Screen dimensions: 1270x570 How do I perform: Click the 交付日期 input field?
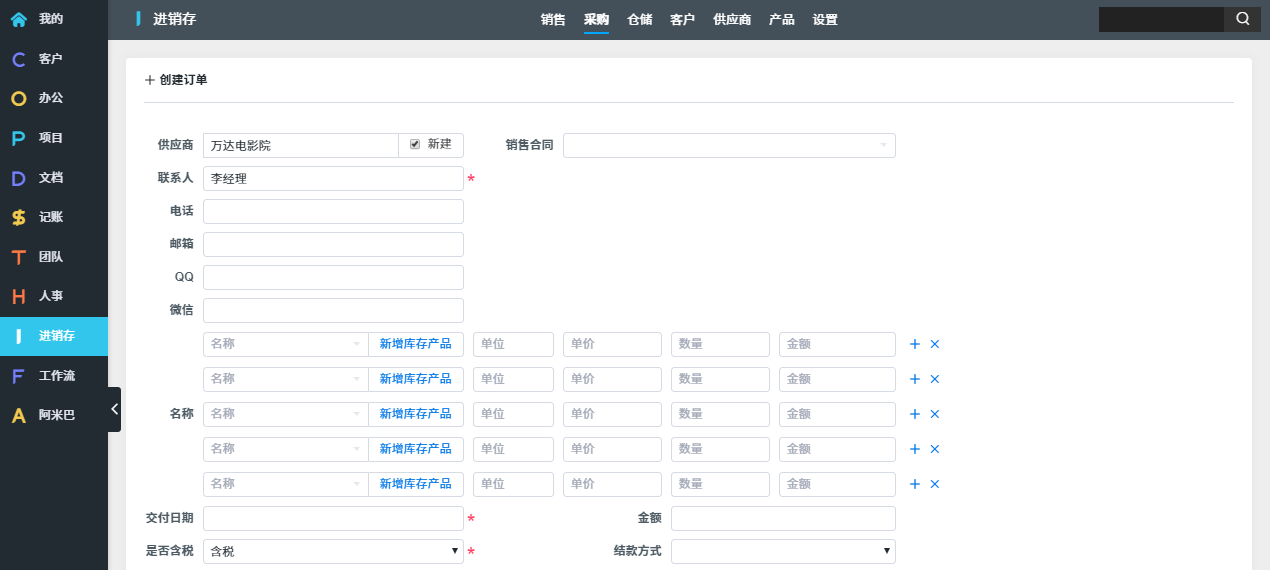pos(333,518)
